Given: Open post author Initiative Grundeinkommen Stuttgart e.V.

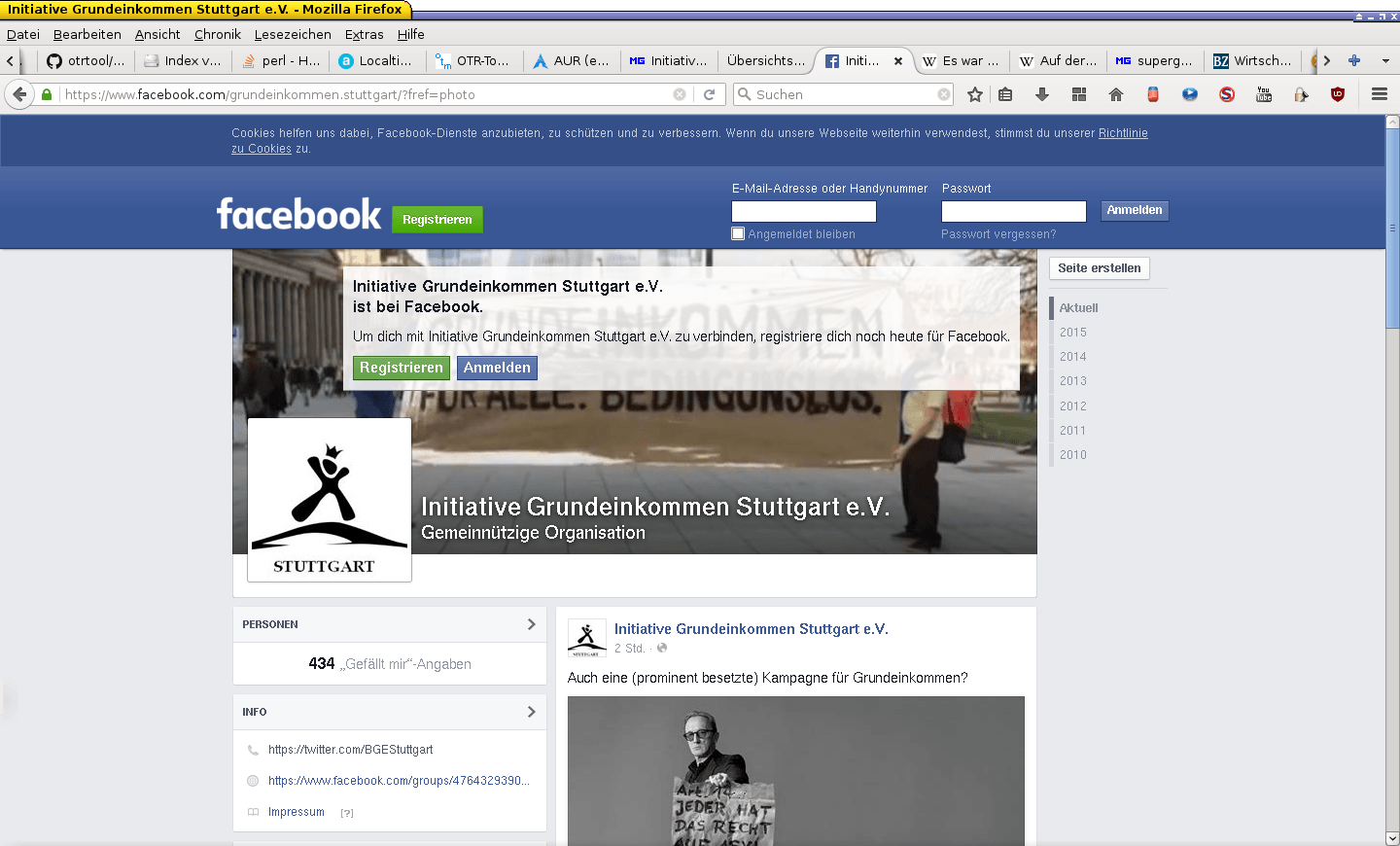Looking at the screenshot, I should [752, 629].
